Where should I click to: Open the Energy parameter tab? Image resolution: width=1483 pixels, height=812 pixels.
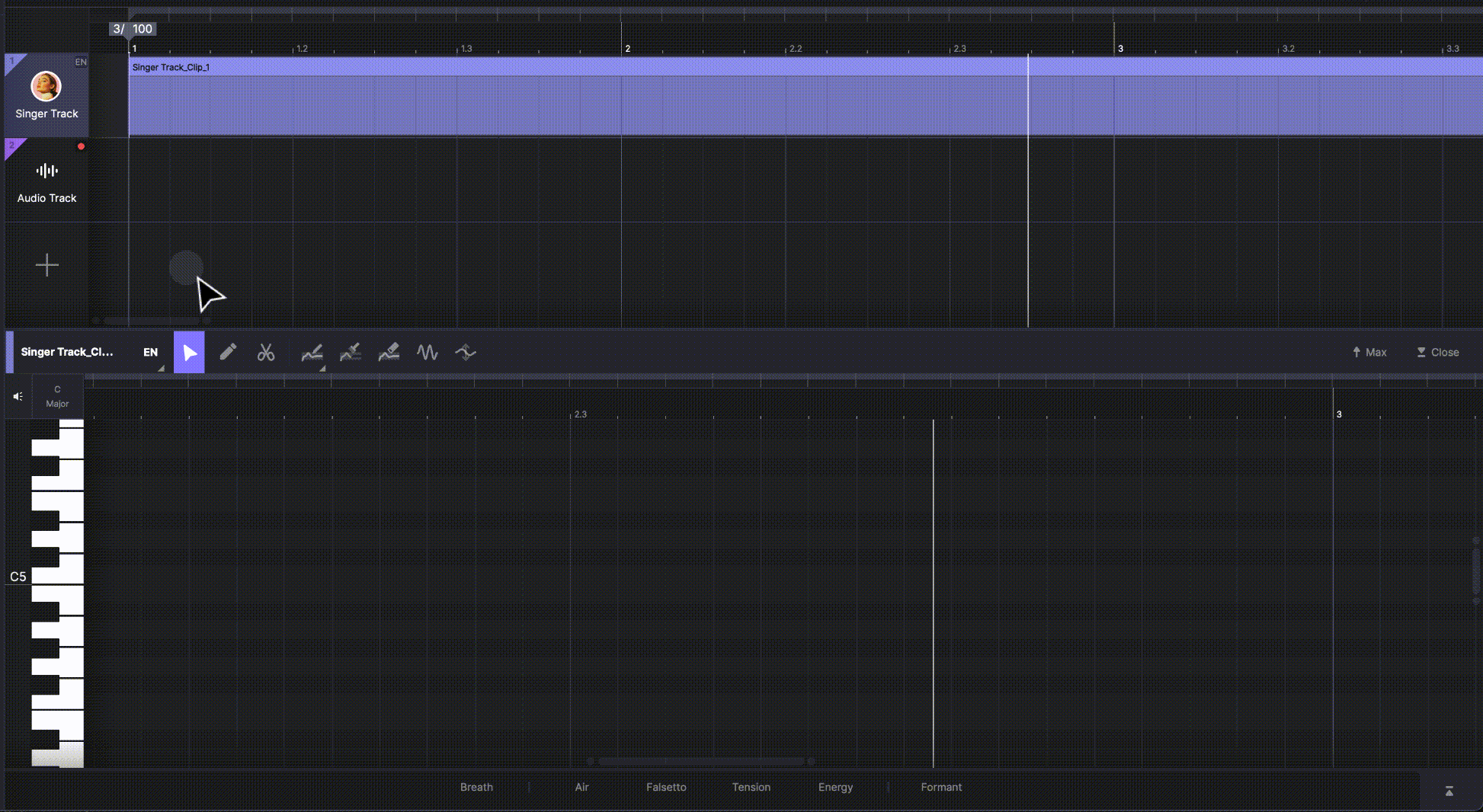tap(835, 787)
